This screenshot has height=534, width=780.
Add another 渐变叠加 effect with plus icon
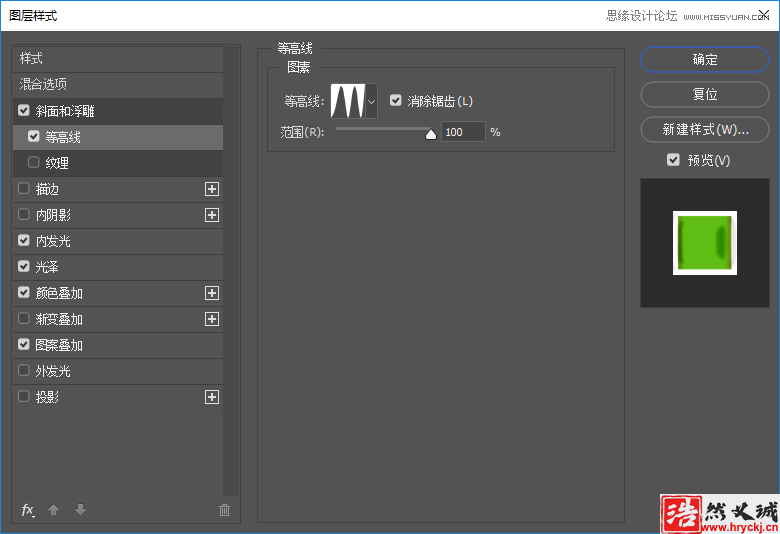212,319
